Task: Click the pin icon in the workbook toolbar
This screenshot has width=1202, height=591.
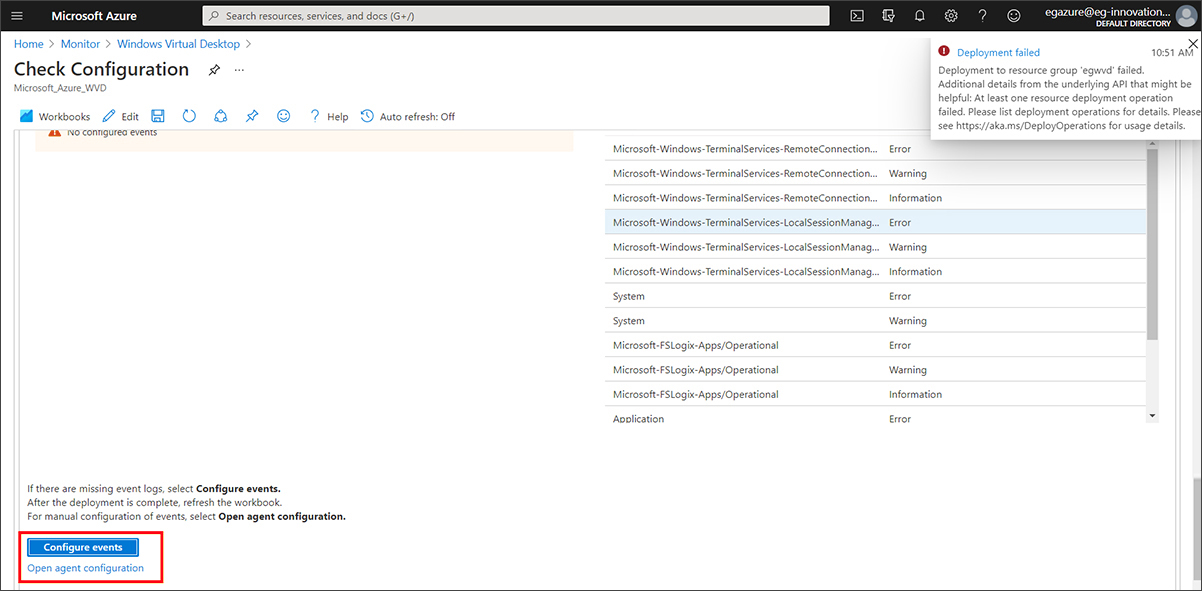Action: pos(252,116)
